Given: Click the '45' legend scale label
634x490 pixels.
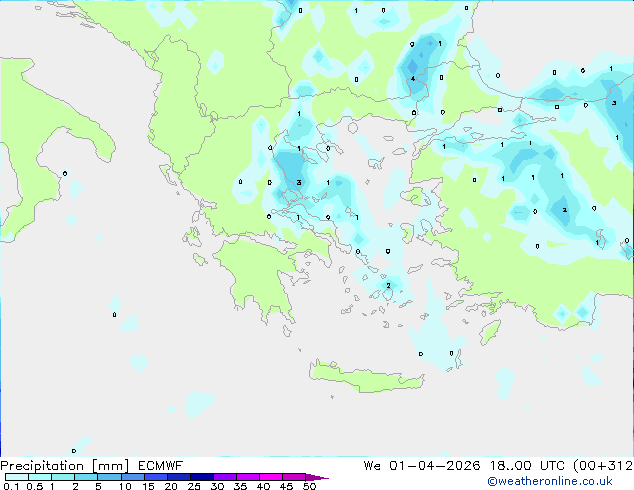Looking at the screenshot, I should click(x=287, y=486).
